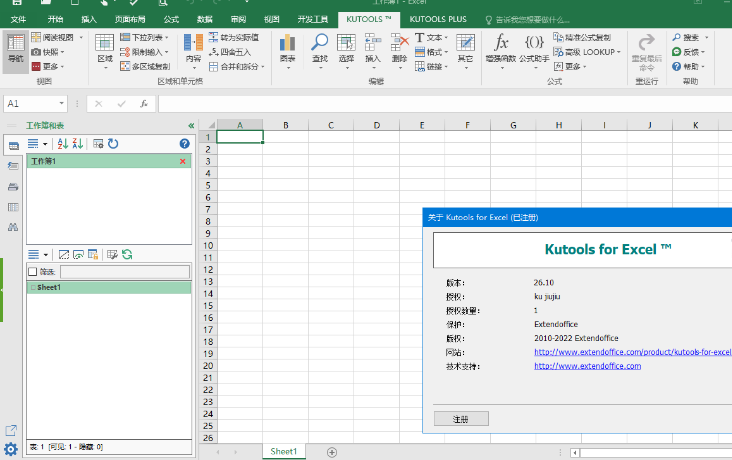Select Sheet1 in the navigation sheet list
732x460 pixels.
point(109,287)
